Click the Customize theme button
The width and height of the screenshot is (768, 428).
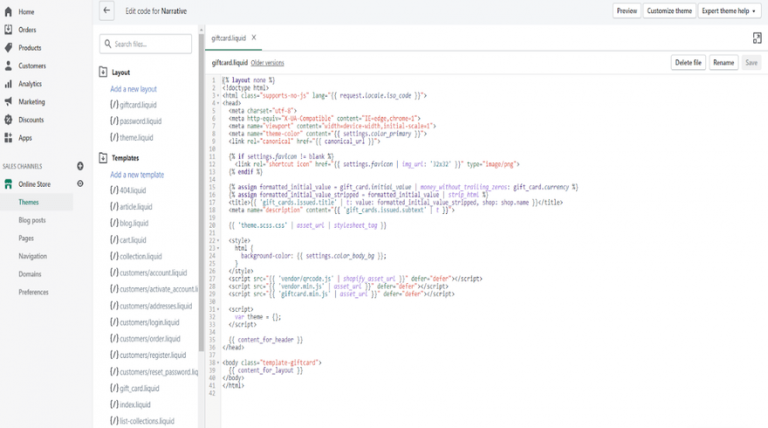tap(669, 11)
